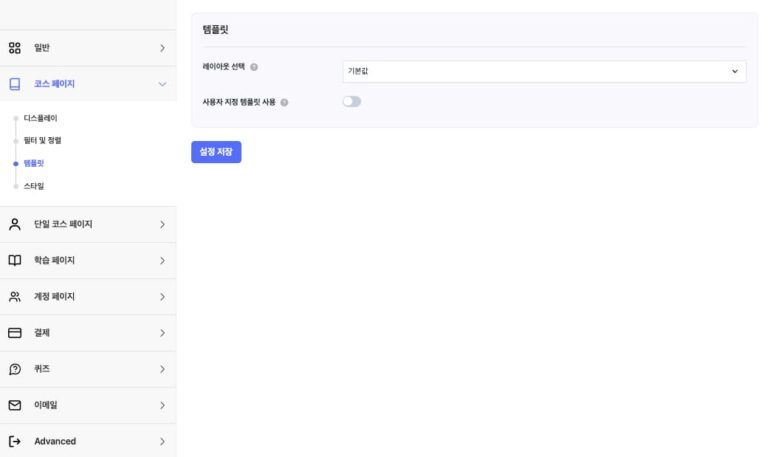Click the Advanced exit-arrow icon
This screenshot has height=457, width=768.
point(15,441)
